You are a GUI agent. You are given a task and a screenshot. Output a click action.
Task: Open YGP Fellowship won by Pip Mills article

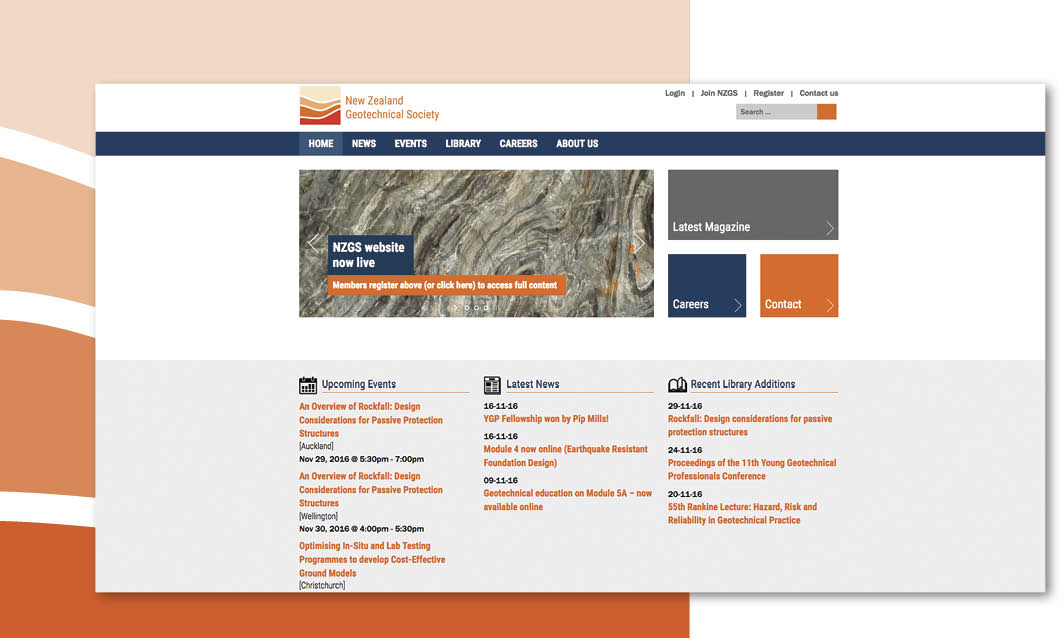[546, 420]
